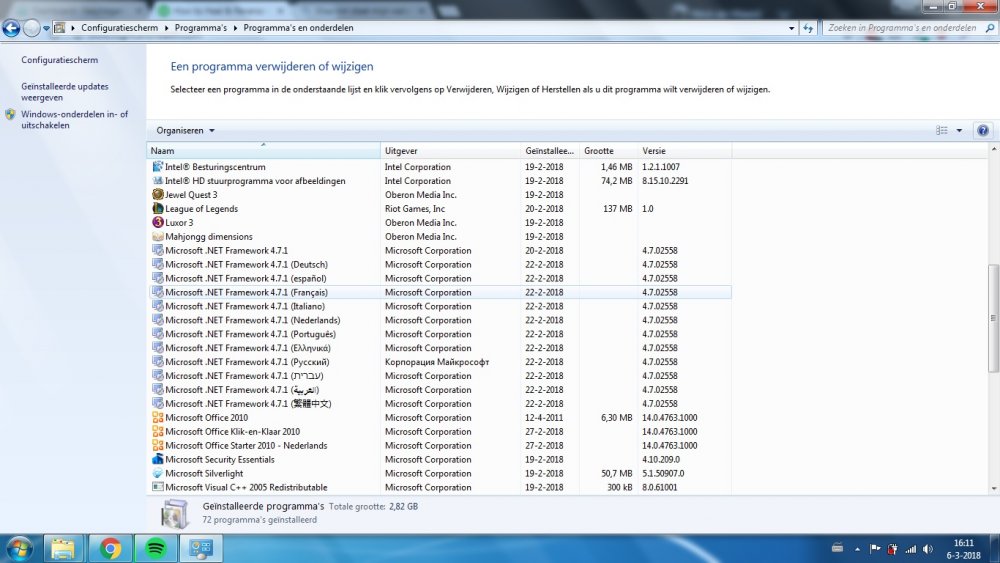Image resolution: width=1000 pixels, height=563 pixels.
Task: Select the Microsoft Office 2010 icon
Action: [158, 418]
